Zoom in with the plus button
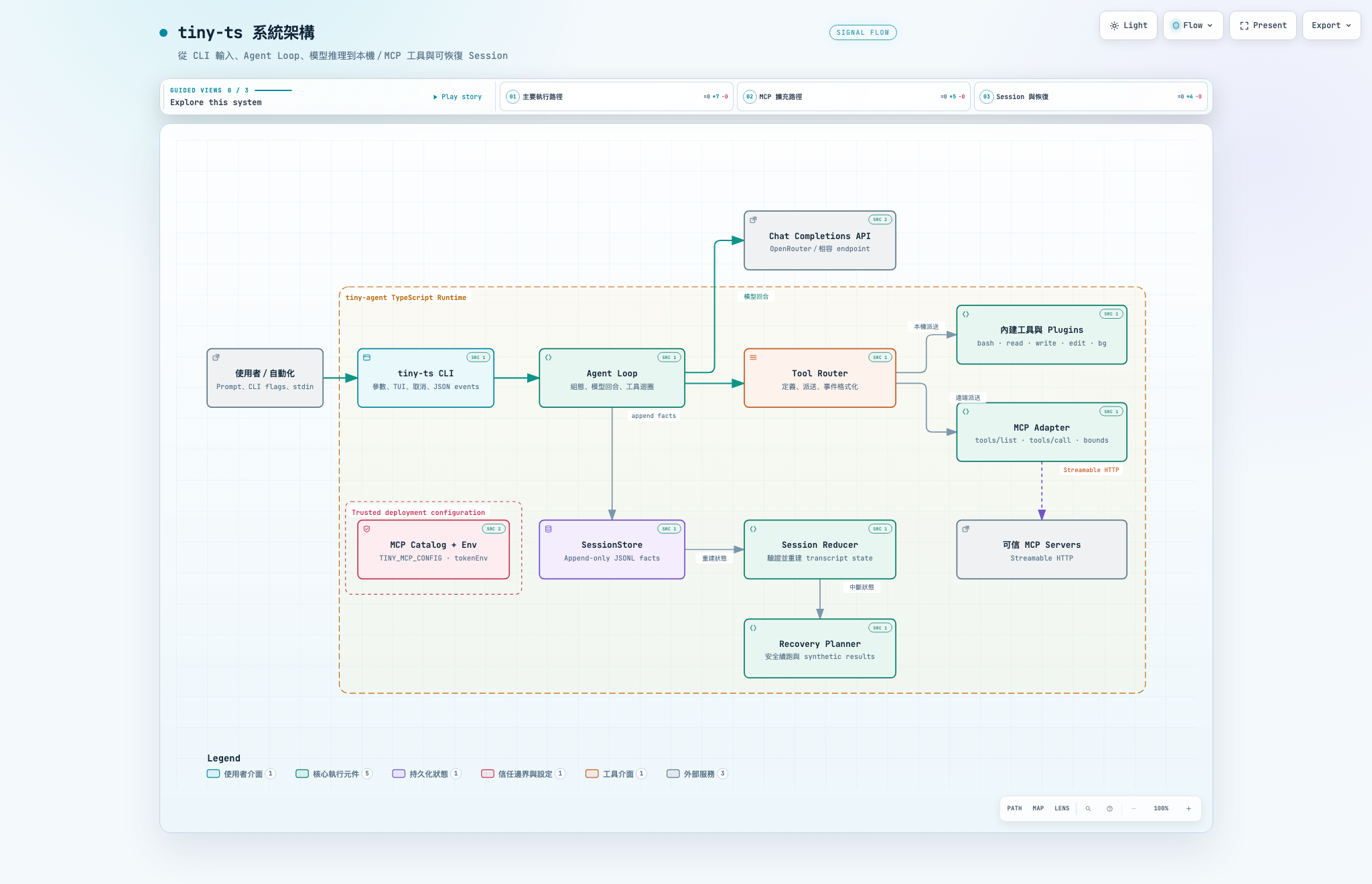This screenshot has width=1372, height=884. point(1188,808)
